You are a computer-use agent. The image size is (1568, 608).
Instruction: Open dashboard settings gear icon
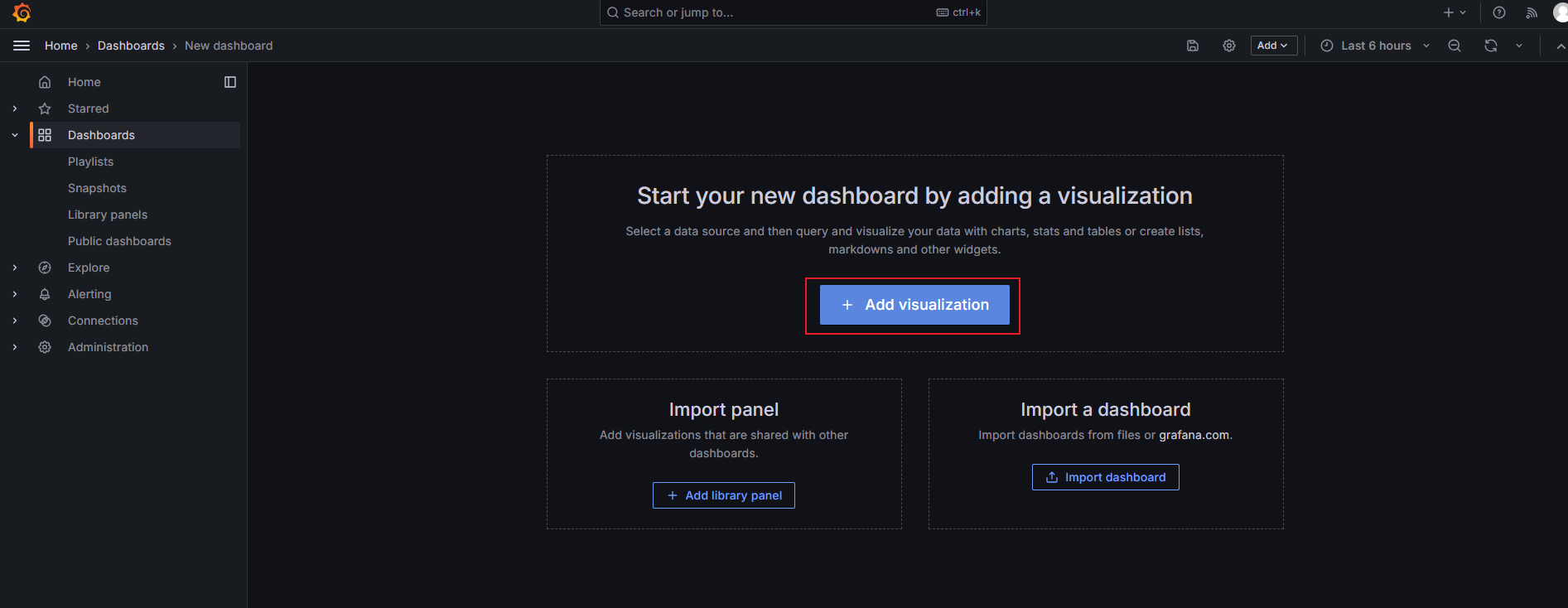[x=1229, y=46]
